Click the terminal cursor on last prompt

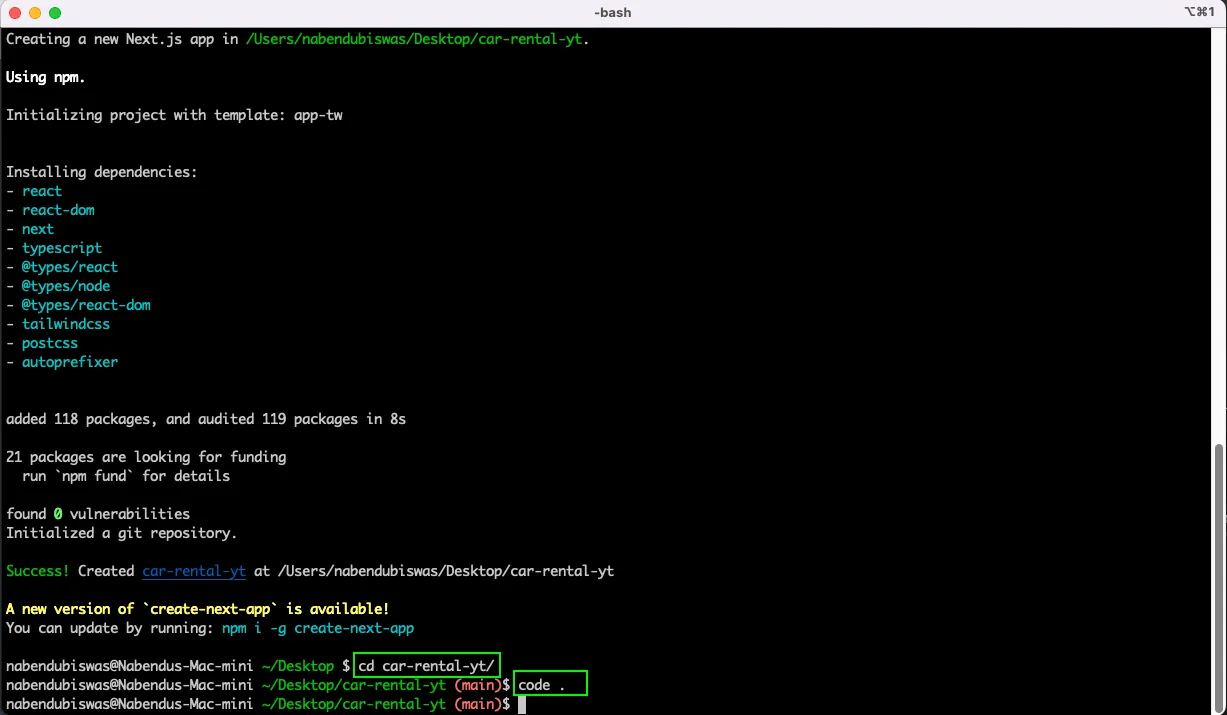point(521,704)
